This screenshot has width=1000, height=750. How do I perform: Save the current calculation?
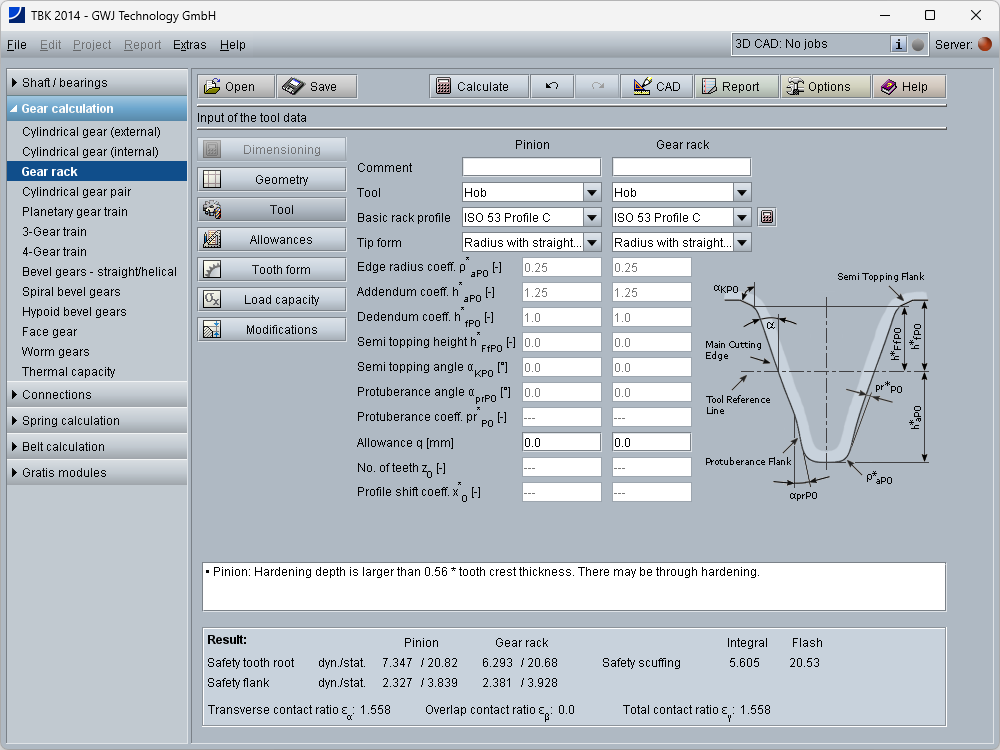(x=316, y=87)
